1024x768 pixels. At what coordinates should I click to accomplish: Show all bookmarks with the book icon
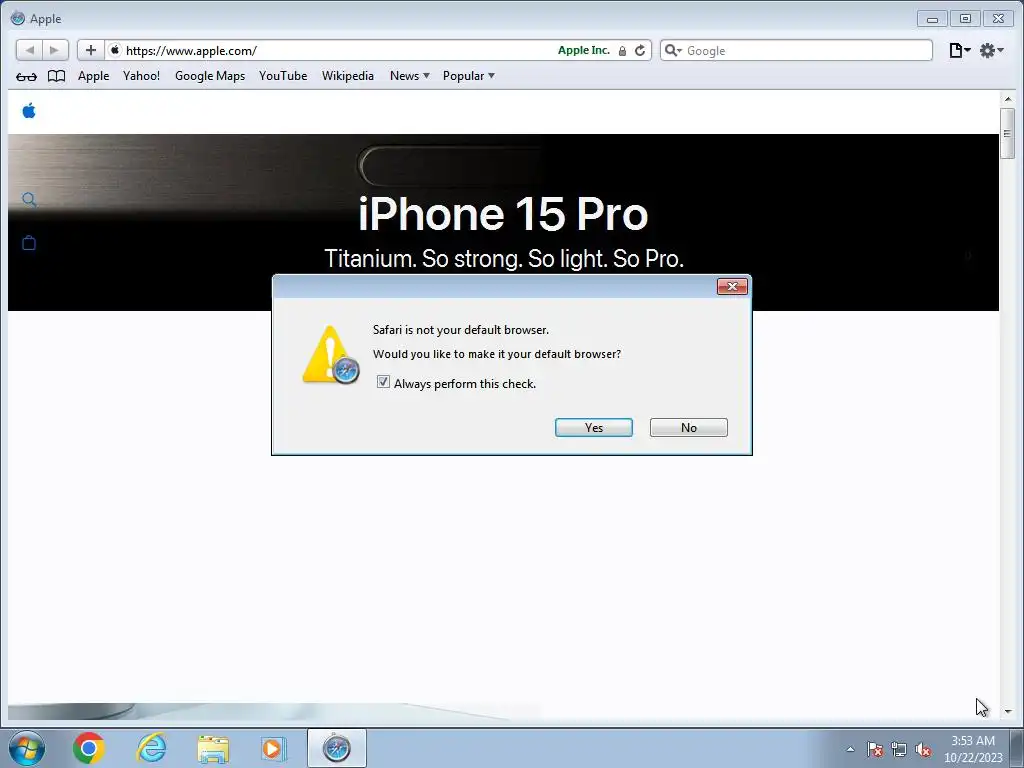pos(57,76)
